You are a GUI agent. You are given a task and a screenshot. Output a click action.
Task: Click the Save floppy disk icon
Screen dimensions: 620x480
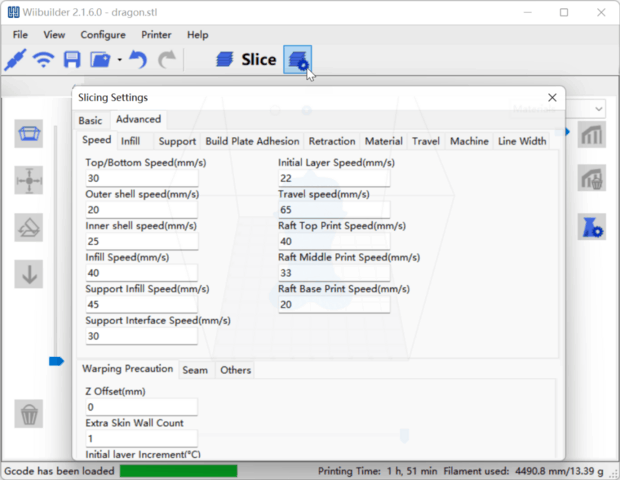72,60
